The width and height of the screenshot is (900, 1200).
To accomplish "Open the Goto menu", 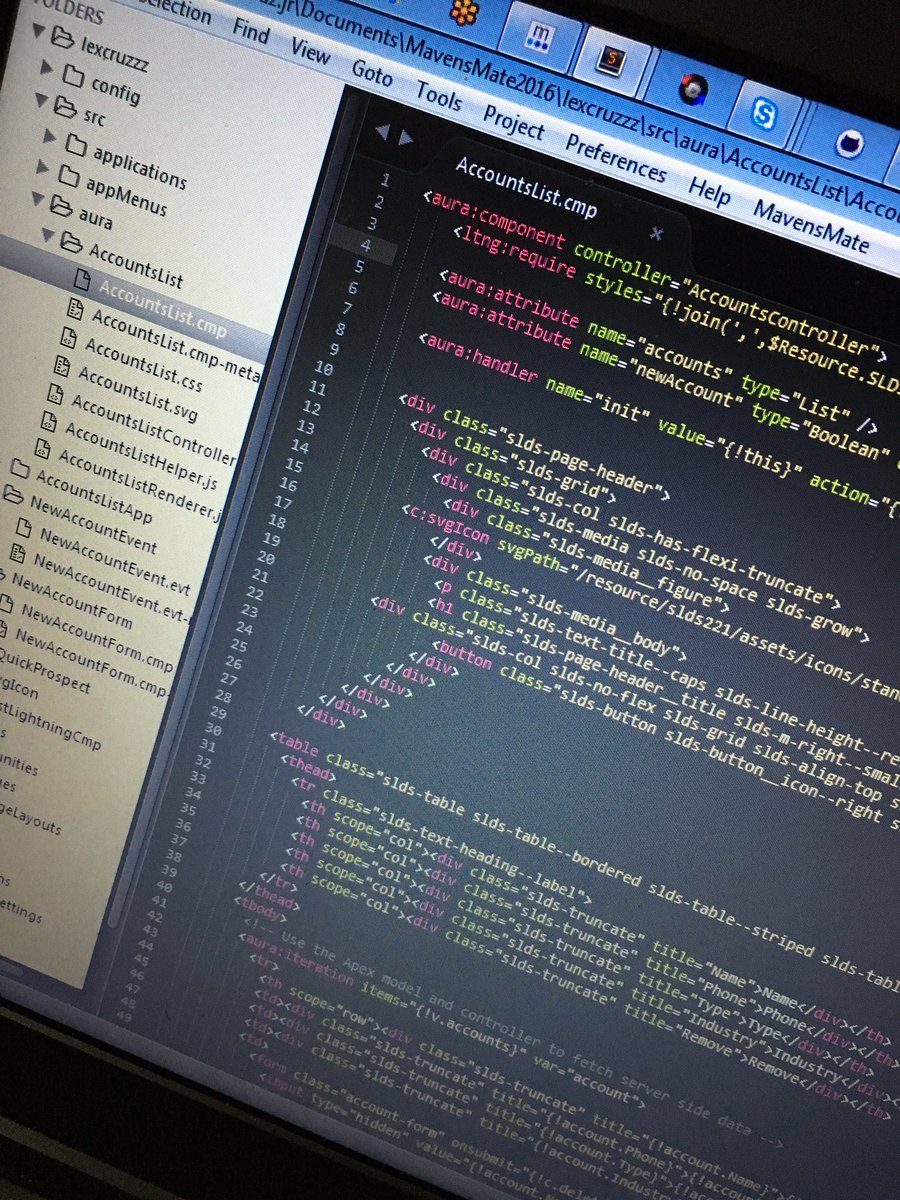I will 372,72.
